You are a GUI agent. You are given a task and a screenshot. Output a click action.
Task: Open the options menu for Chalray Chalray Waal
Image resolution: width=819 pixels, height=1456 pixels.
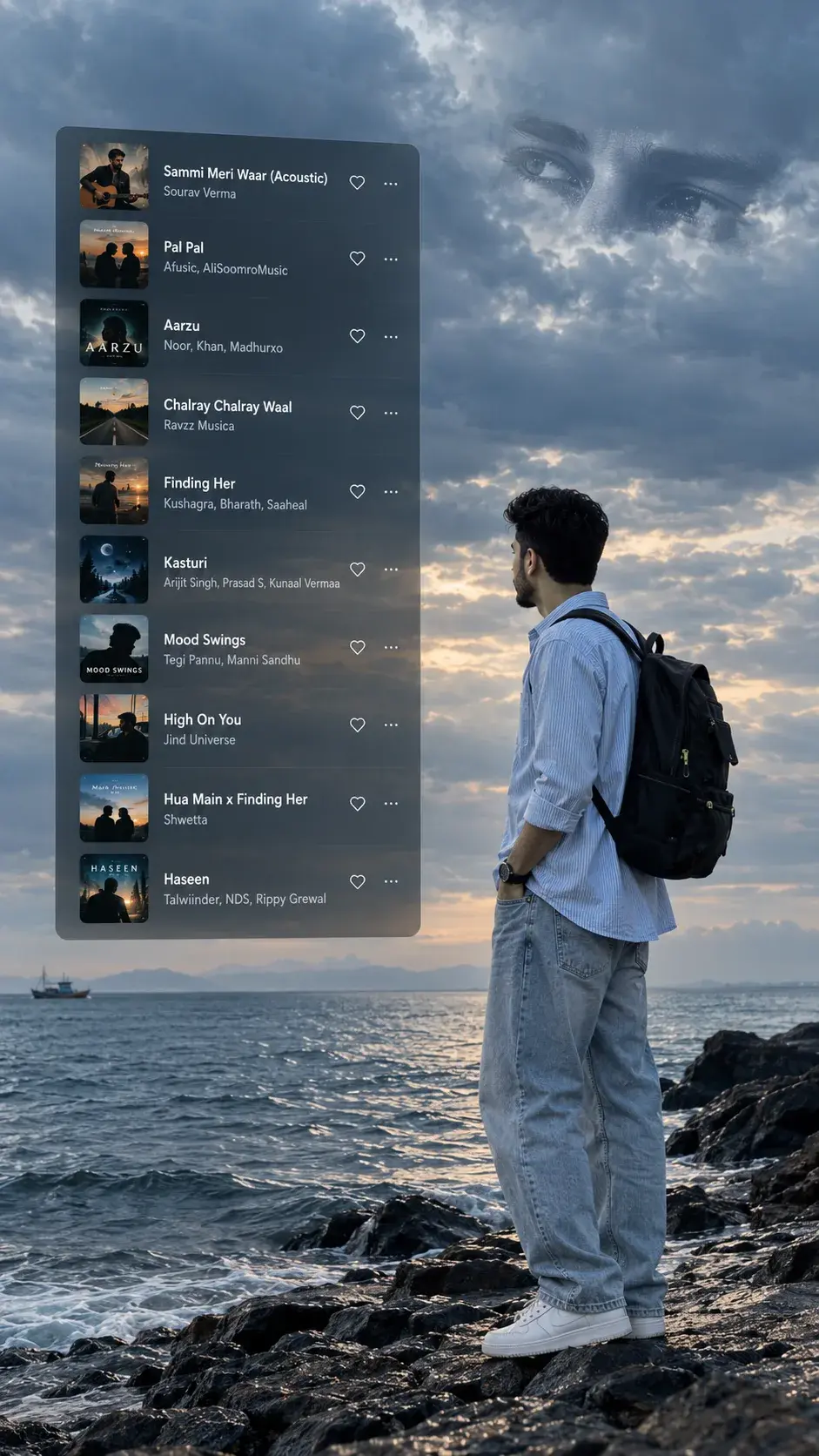391,413
